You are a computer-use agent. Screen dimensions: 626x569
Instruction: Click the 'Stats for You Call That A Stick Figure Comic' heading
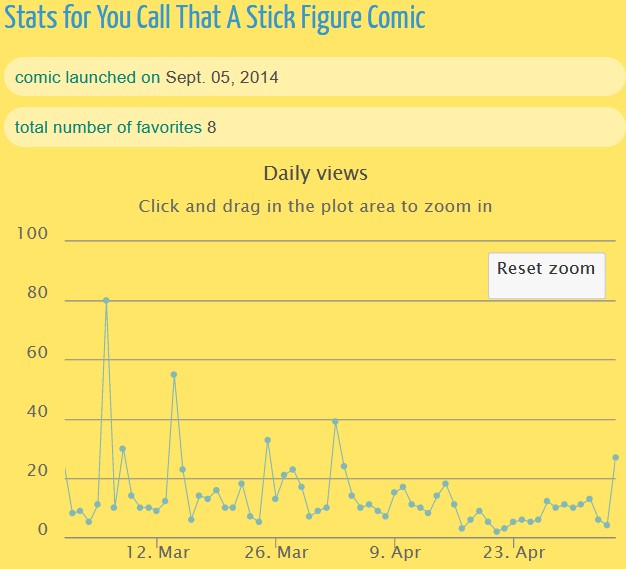coord(214,18)
